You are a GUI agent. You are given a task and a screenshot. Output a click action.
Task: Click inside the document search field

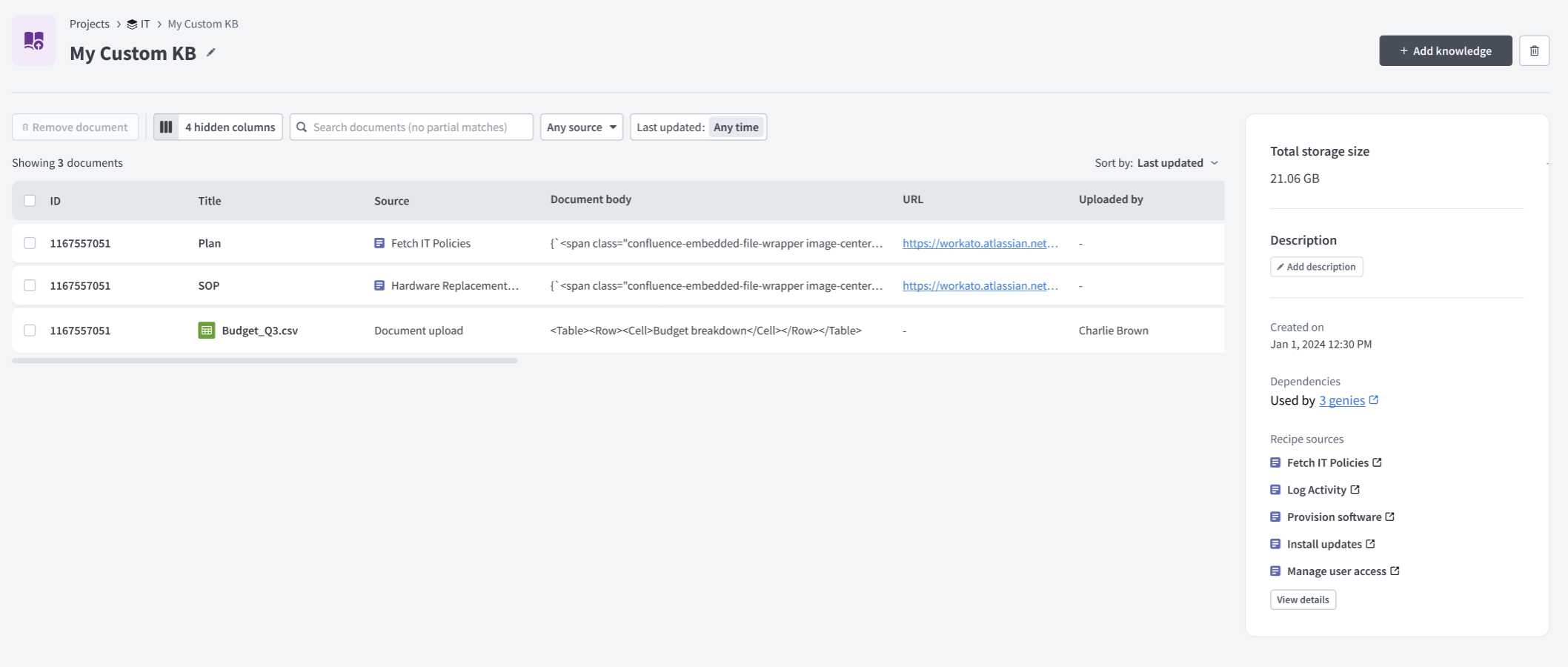point(411,127)
